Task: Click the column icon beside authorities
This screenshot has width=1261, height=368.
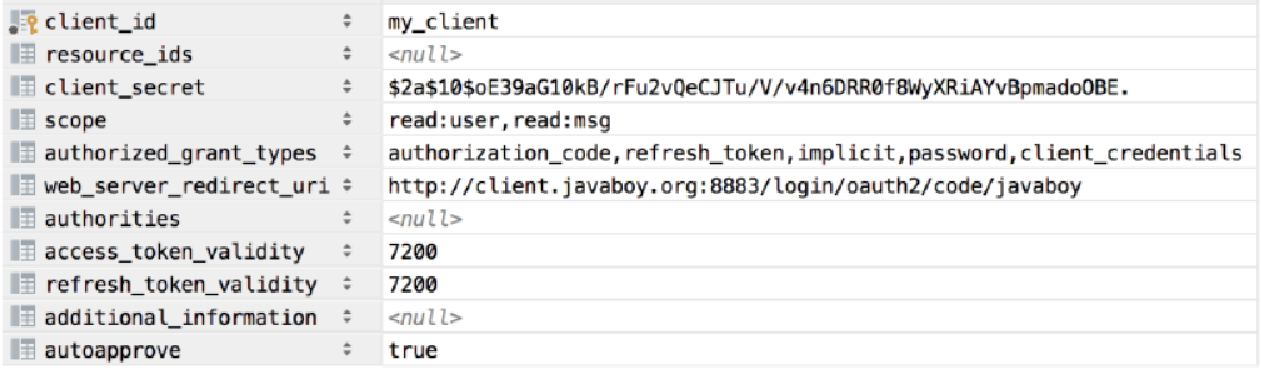Action: click(x=21, y=219)
